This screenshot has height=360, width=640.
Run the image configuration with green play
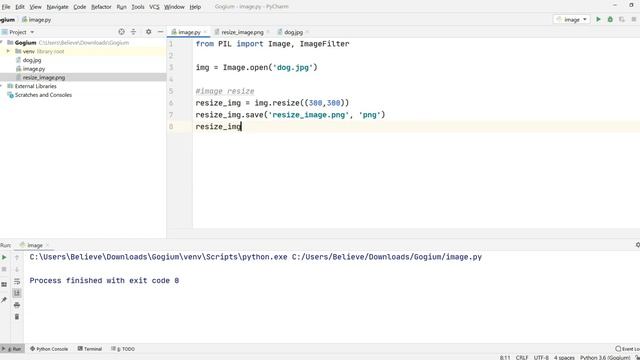point(598,19)
